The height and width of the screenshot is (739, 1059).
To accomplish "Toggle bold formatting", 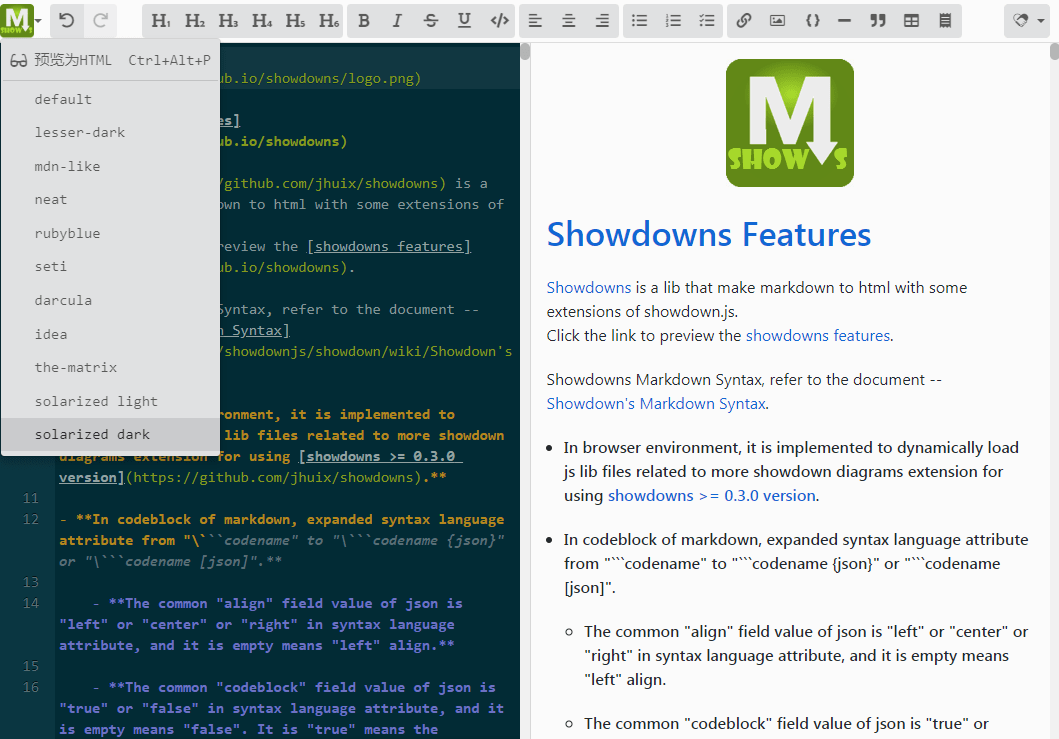I will pyautogui.click(x=364, y=20).
